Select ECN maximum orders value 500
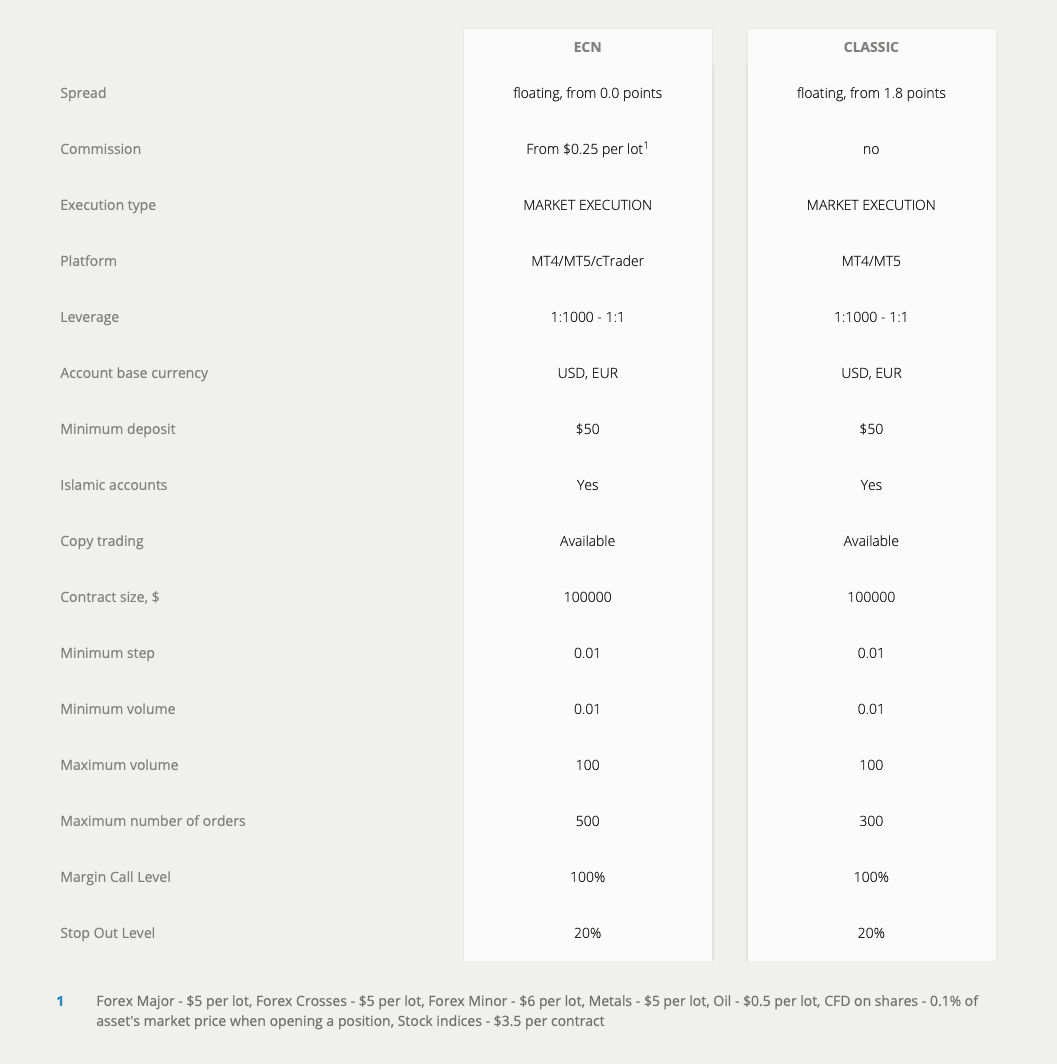 coord(587,821)
